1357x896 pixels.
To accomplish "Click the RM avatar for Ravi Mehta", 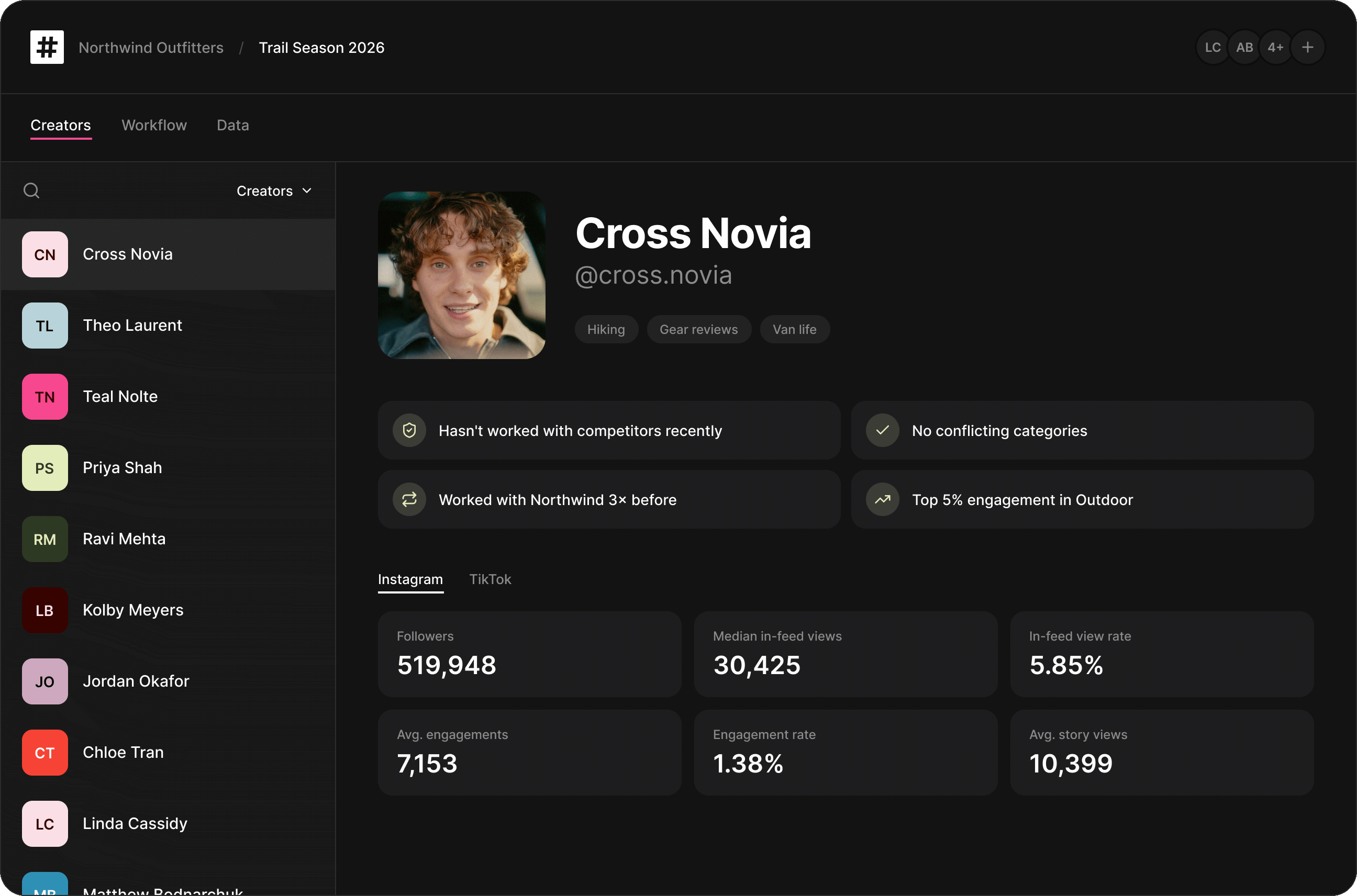I will pos(45,539).
